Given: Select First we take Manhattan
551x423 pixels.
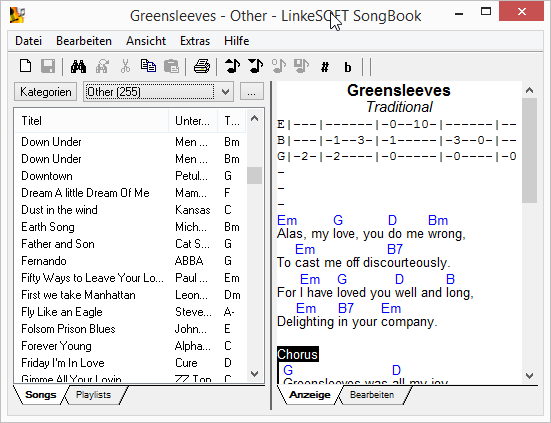Looking at the screenshot, I should pyautogui.click(x=130, y=295).
